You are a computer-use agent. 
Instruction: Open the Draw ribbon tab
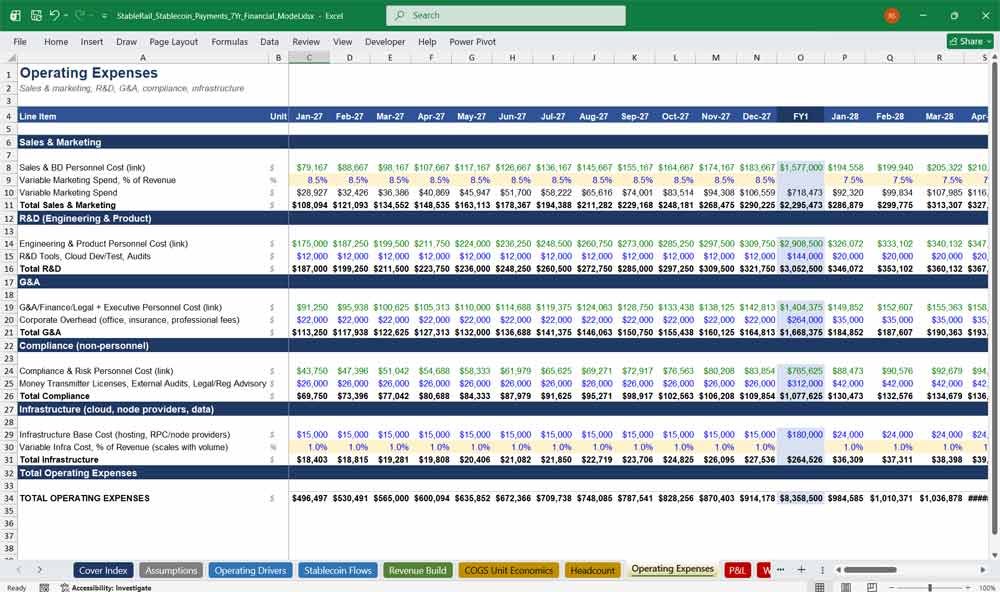tap(126, 41)
